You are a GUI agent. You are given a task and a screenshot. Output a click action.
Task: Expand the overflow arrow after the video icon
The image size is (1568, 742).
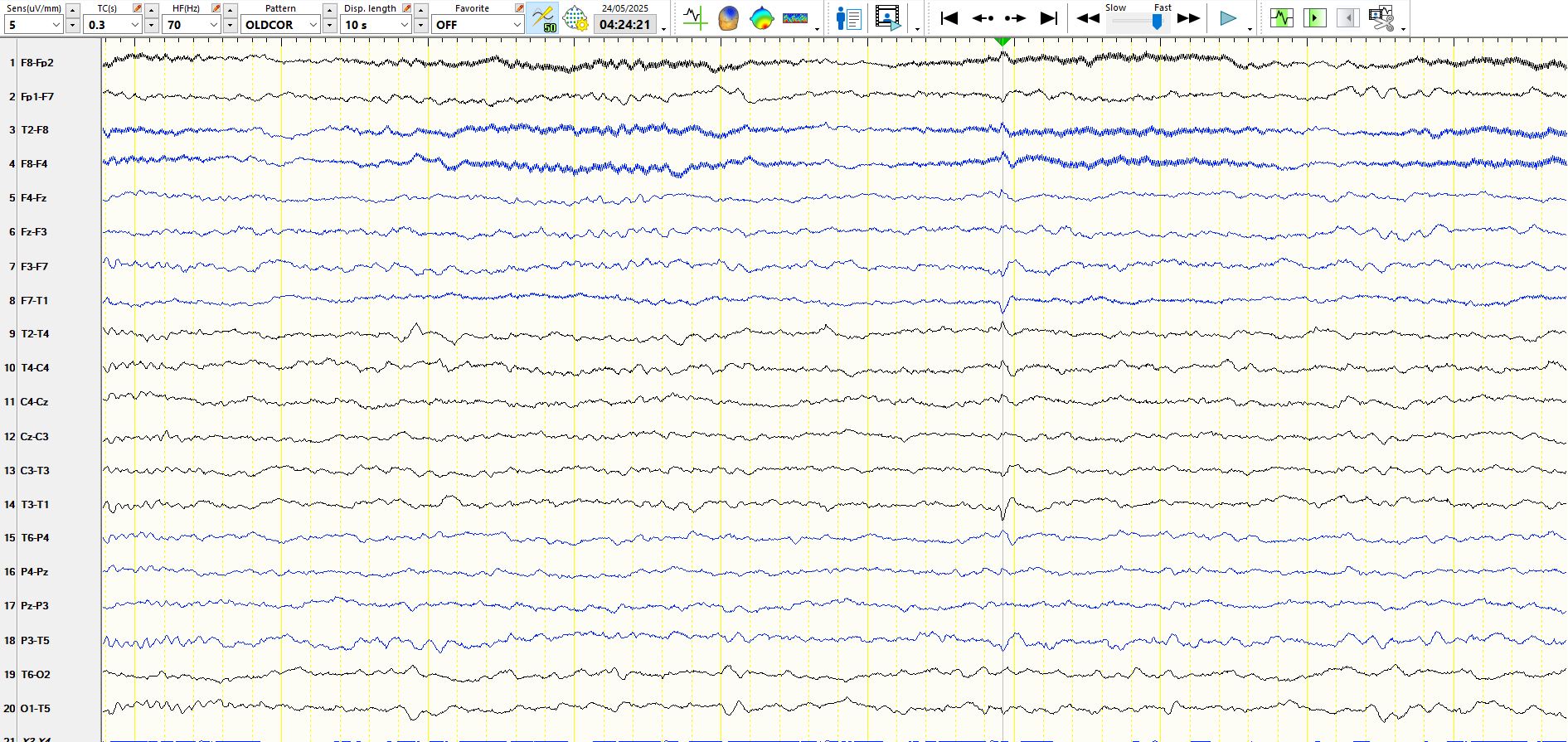pyautogui.click(x=917, y=29)
